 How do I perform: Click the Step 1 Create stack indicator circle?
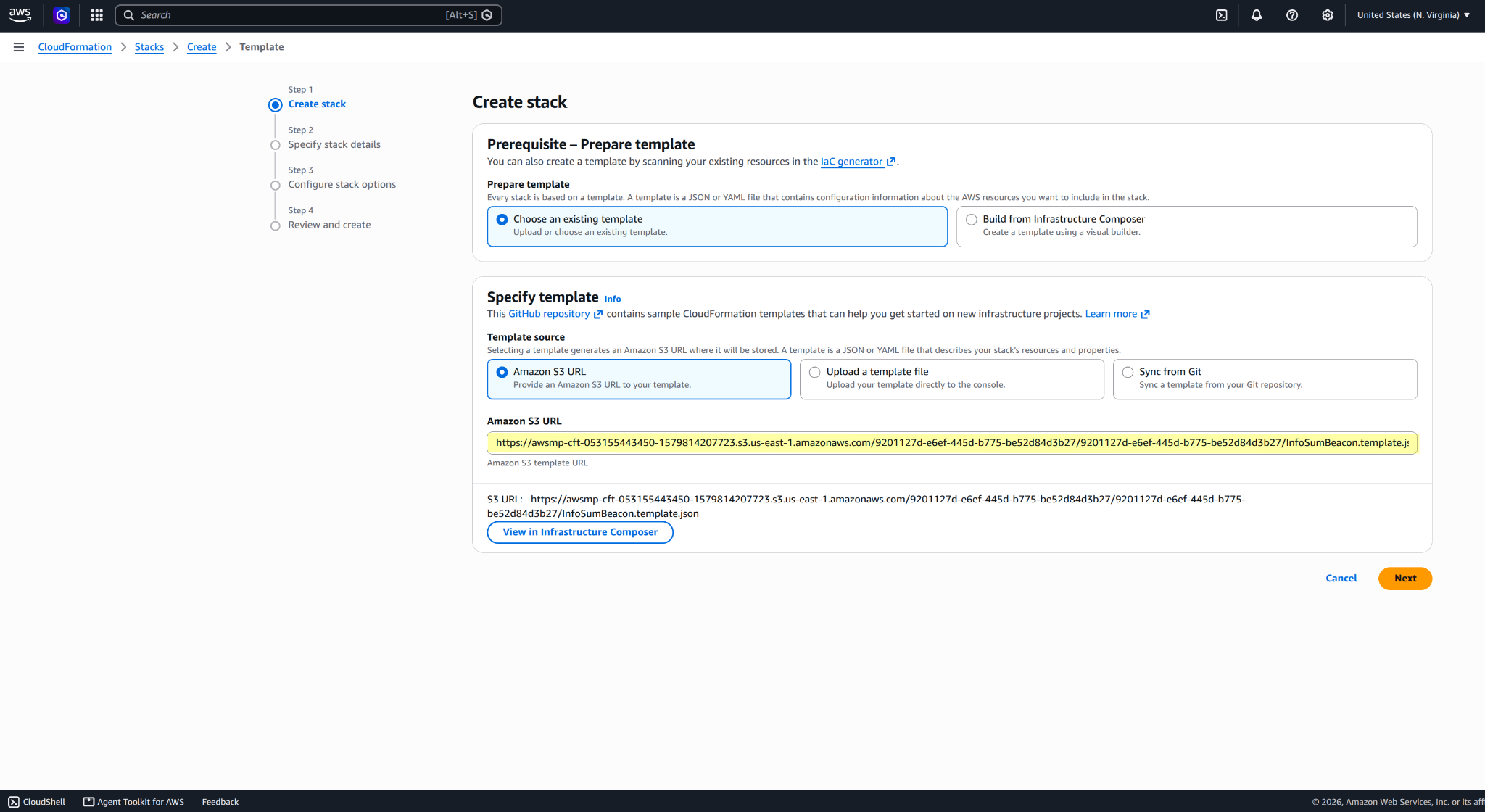[x=276, y=105]
